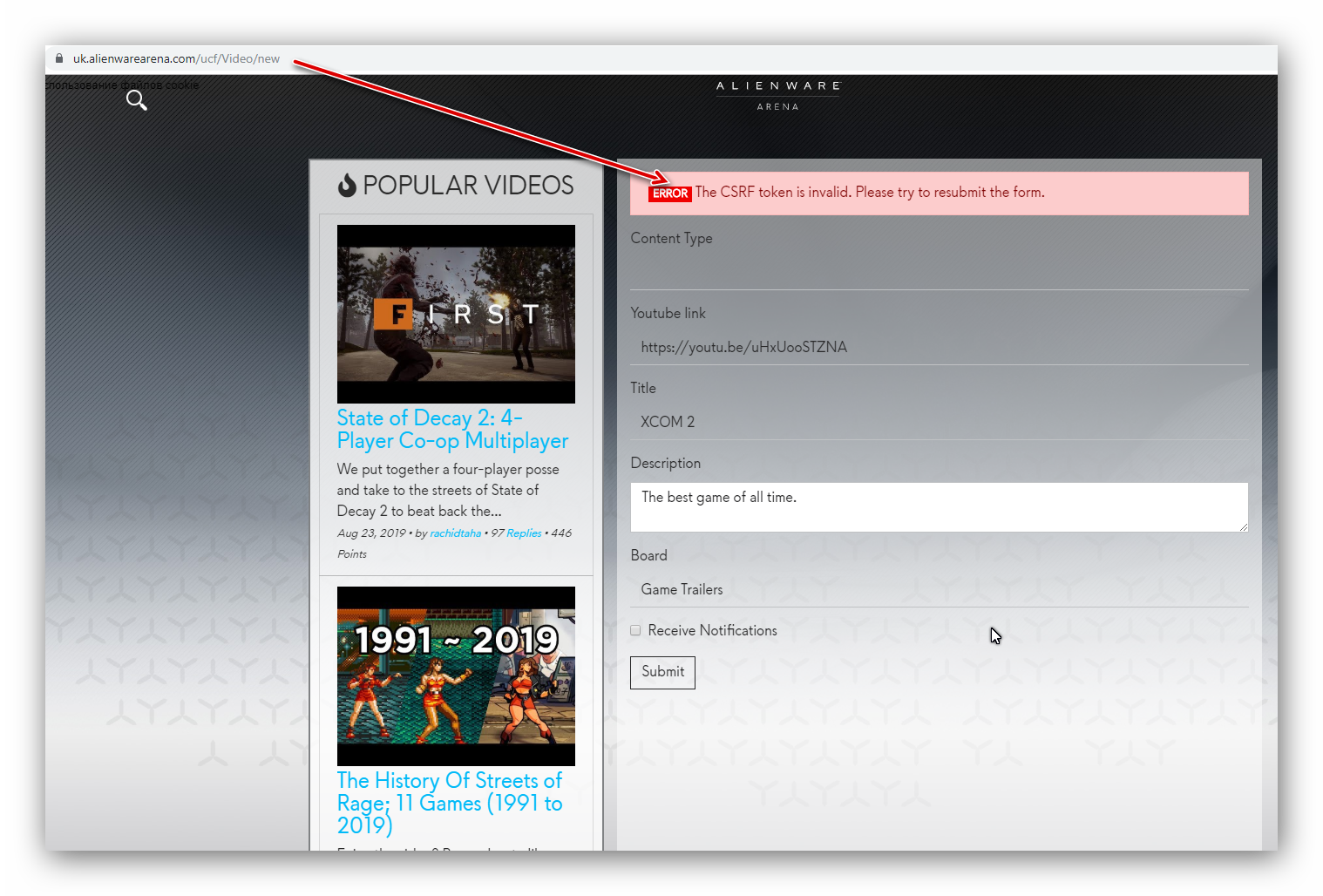Click the Title field containing XCOM 2
Viewport: 1323px width, 896px height.
coord(940,422)
